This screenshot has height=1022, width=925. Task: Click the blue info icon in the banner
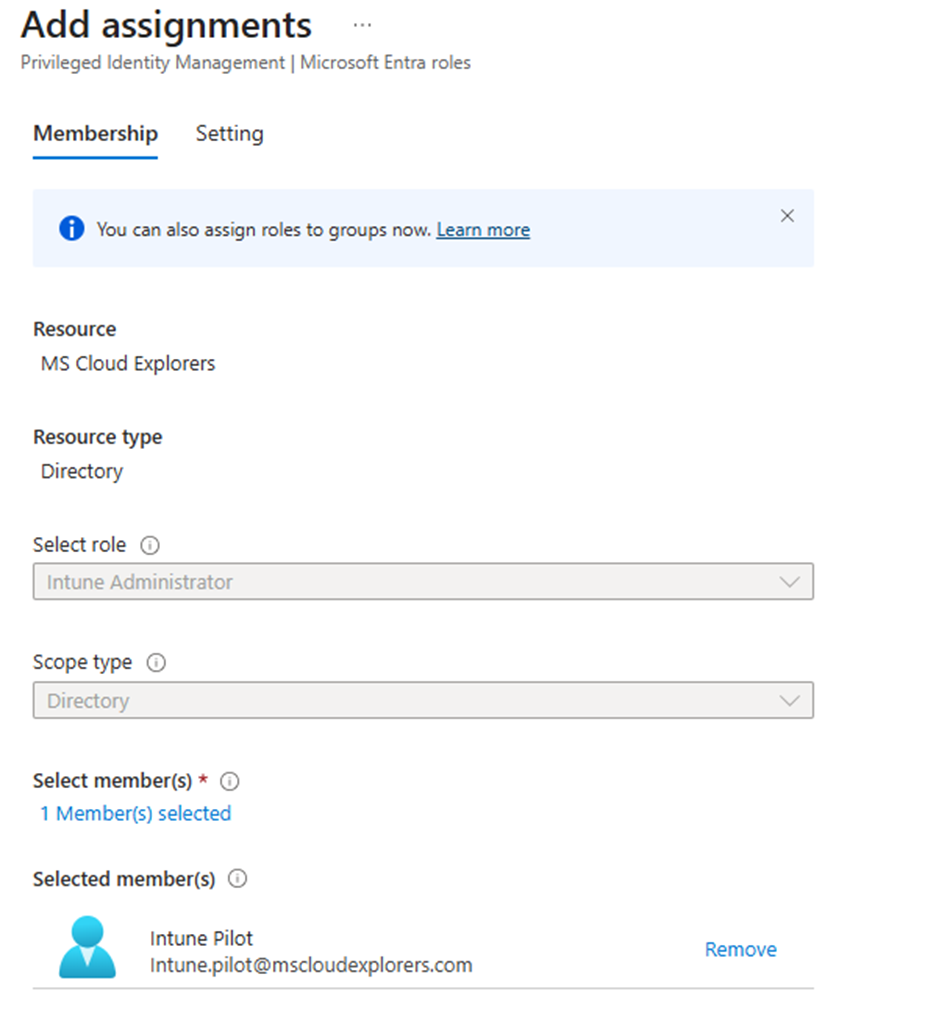[71, 229]
